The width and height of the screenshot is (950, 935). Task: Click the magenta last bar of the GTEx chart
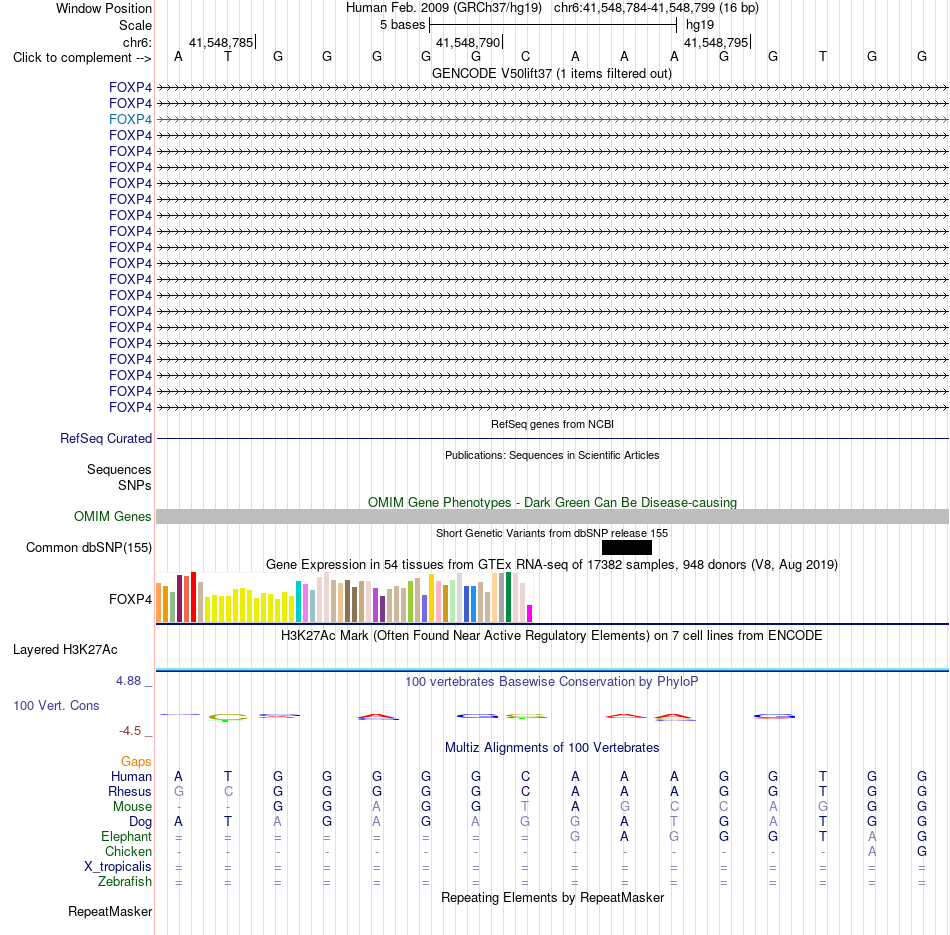530,613
